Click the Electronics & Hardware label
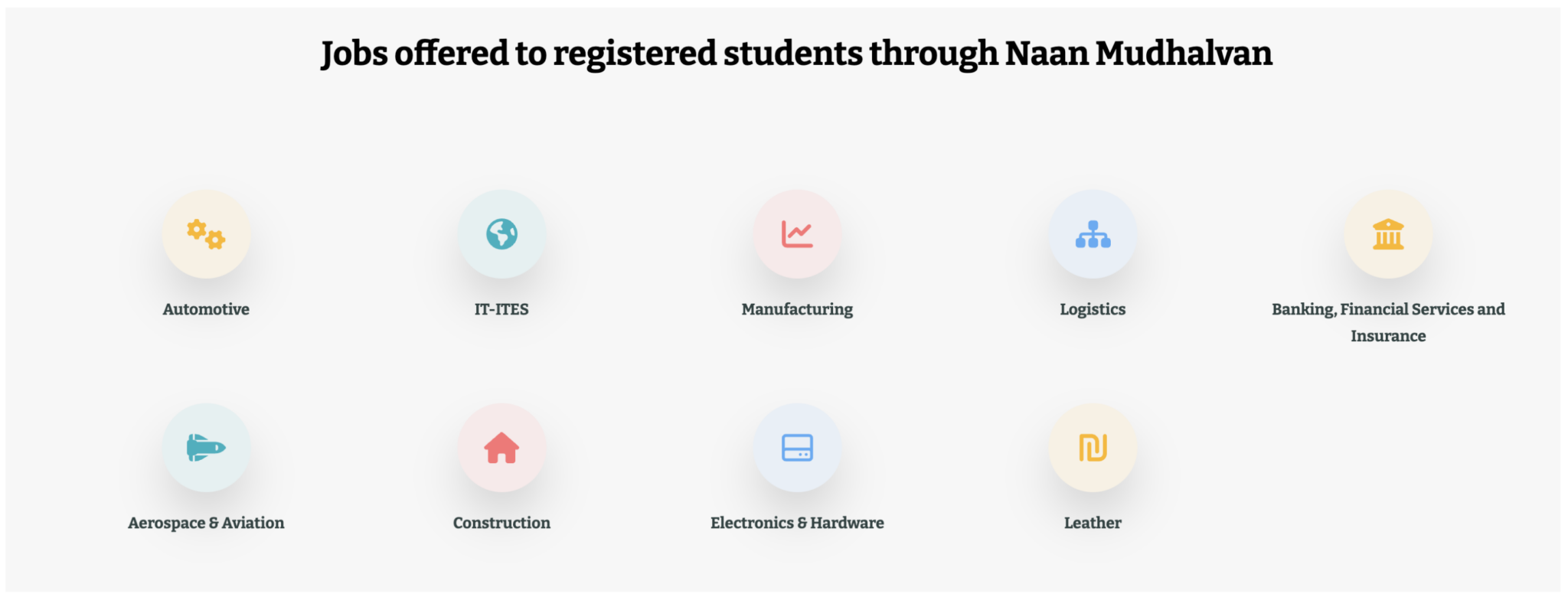1568x597 pixels. click(x=797, y=523)
